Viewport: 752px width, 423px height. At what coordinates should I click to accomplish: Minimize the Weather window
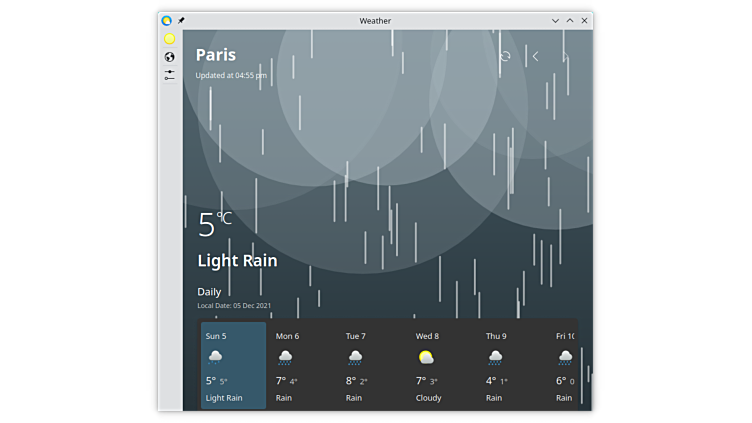[x=555, y=20]
